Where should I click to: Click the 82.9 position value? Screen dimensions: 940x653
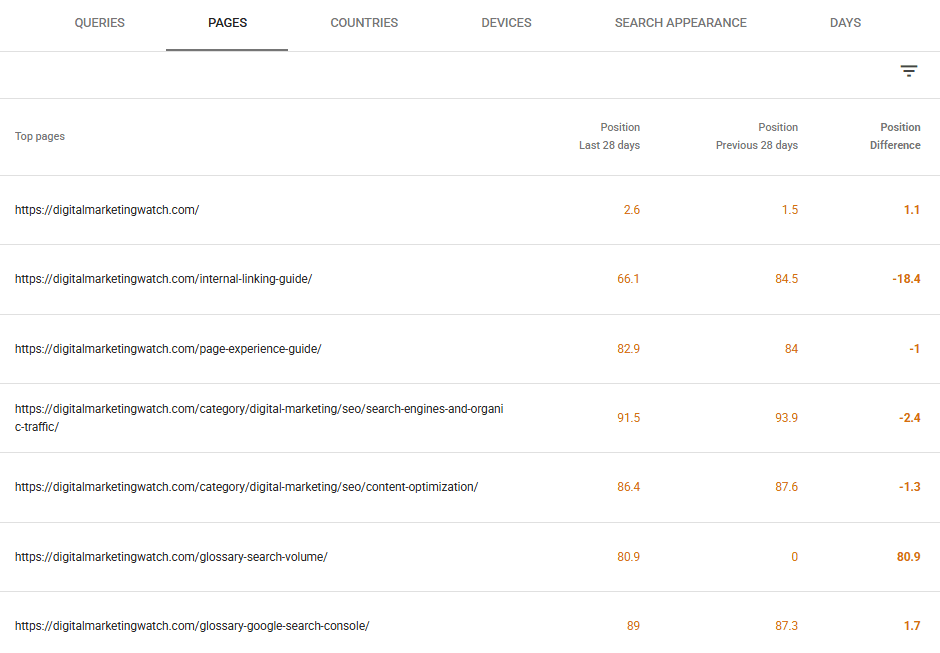coord(628,349)
